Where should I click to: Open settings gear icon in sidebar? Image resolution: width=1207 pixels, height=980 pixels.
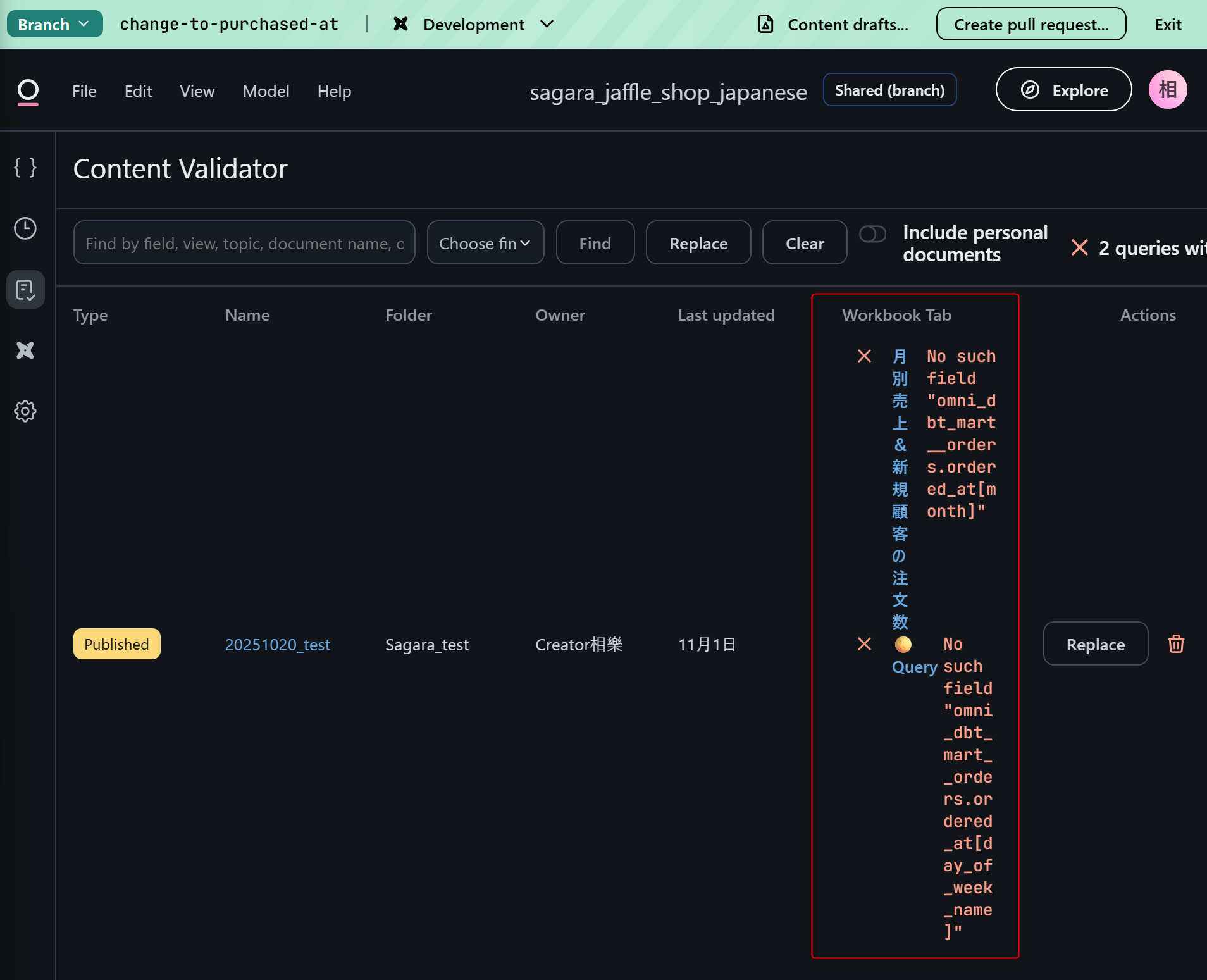(25, 411)
